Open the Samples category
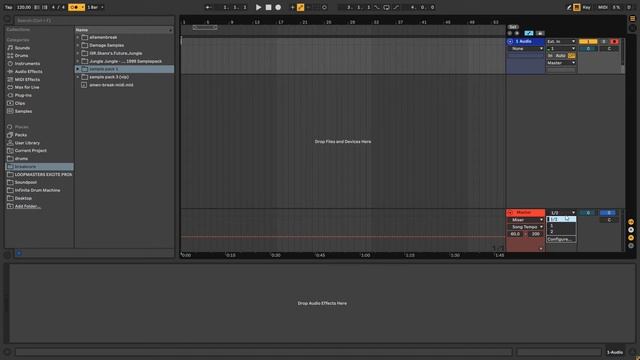Image resolution: width=640 pixels, height=360 pixels. click(x=23, y=111)
